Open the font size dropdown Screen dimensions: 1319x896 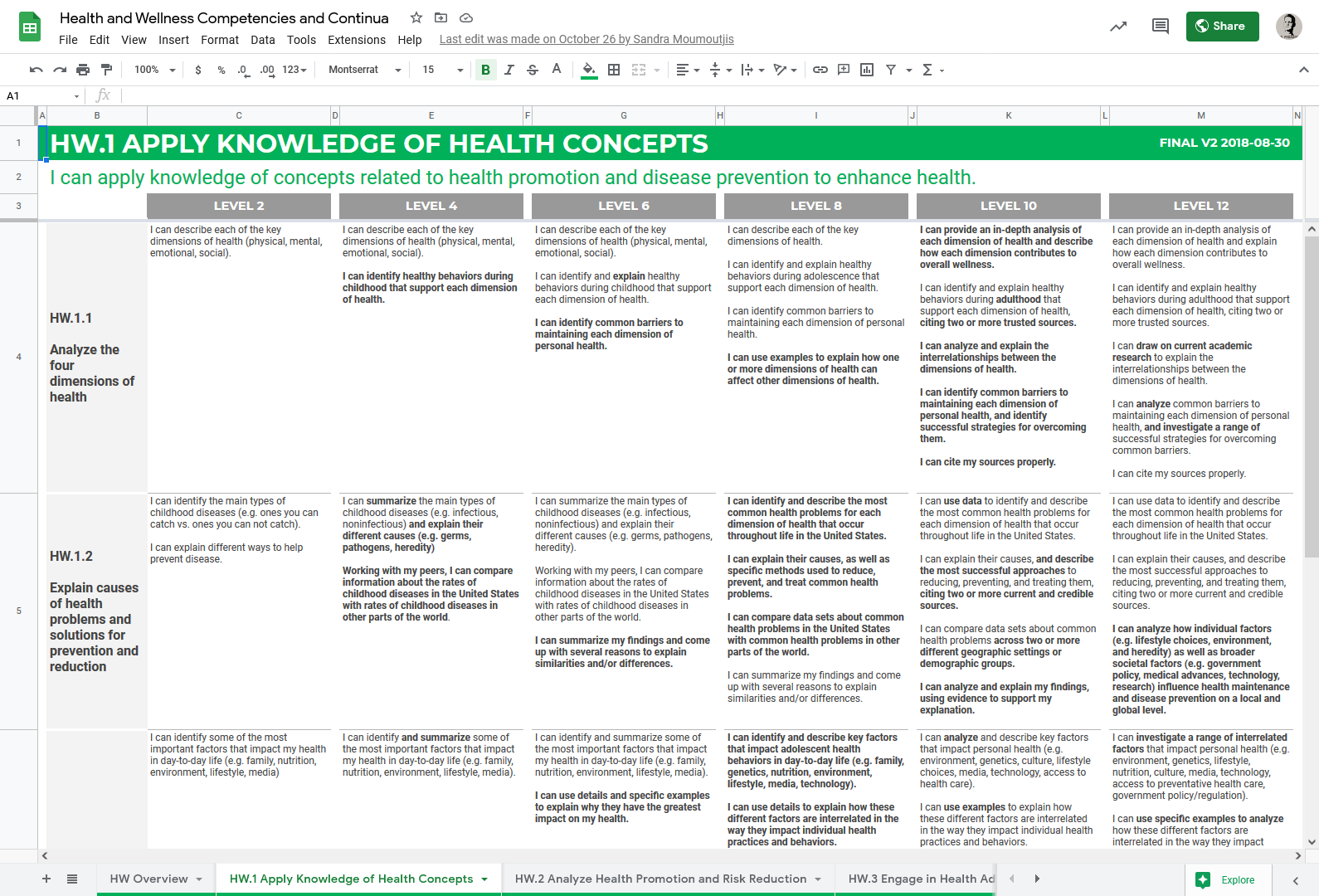click(x=442, y=70)
